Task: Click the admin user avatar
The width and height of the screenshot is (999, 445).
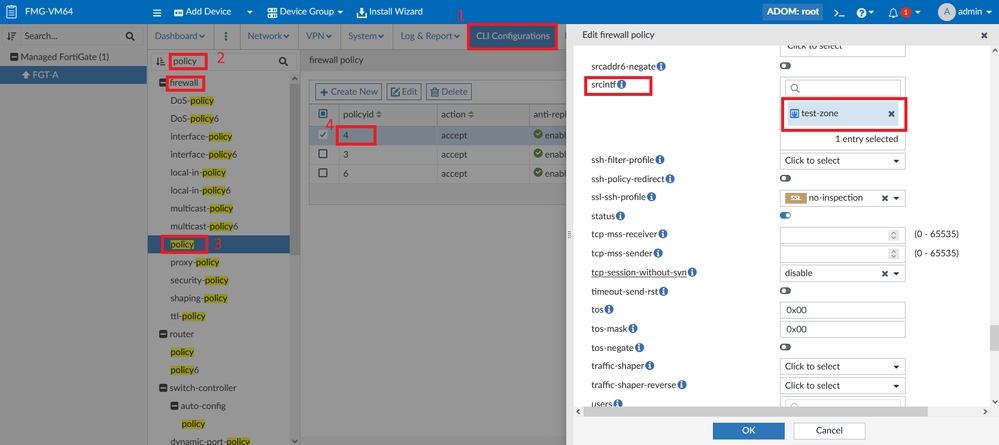Action: [x=947, y=11]
